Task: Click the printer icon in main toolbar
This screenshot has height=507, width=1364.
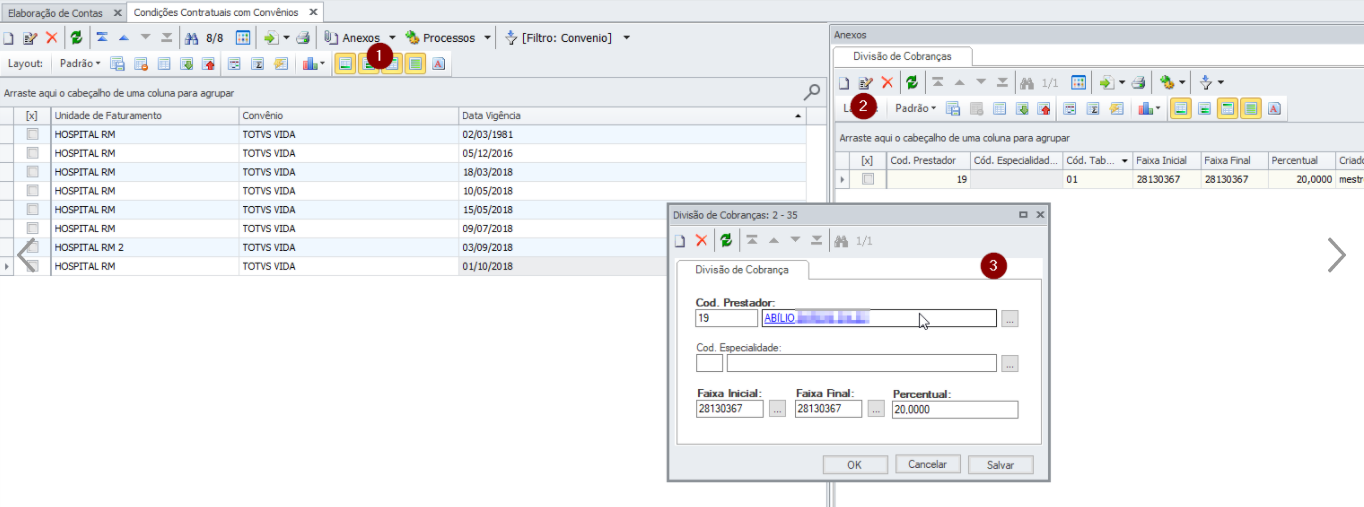Action: click(x=302, y=38)
